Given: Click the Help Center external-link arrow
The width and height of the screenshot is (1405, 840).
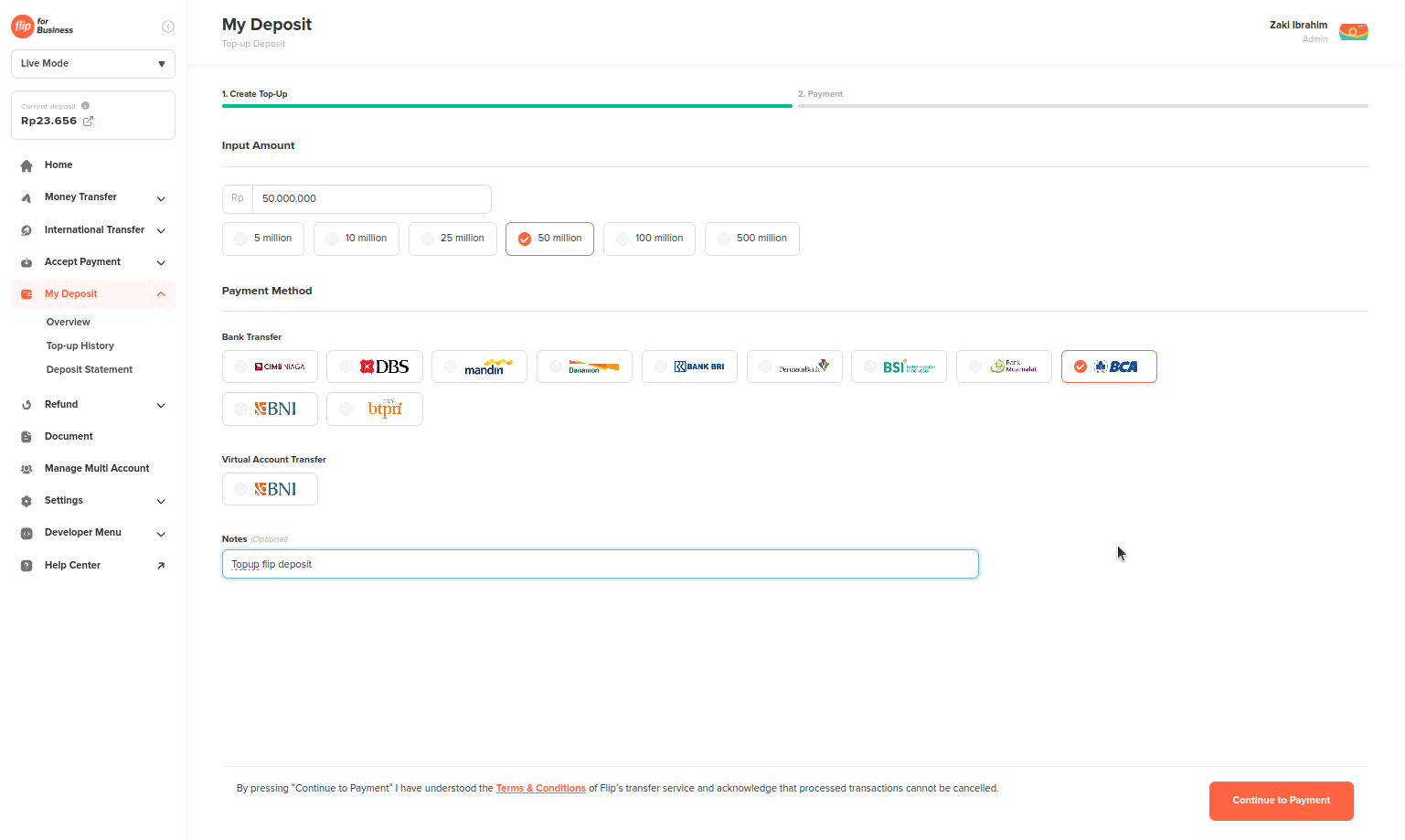Looking at the screenshot, I should (x=162, y=565).
